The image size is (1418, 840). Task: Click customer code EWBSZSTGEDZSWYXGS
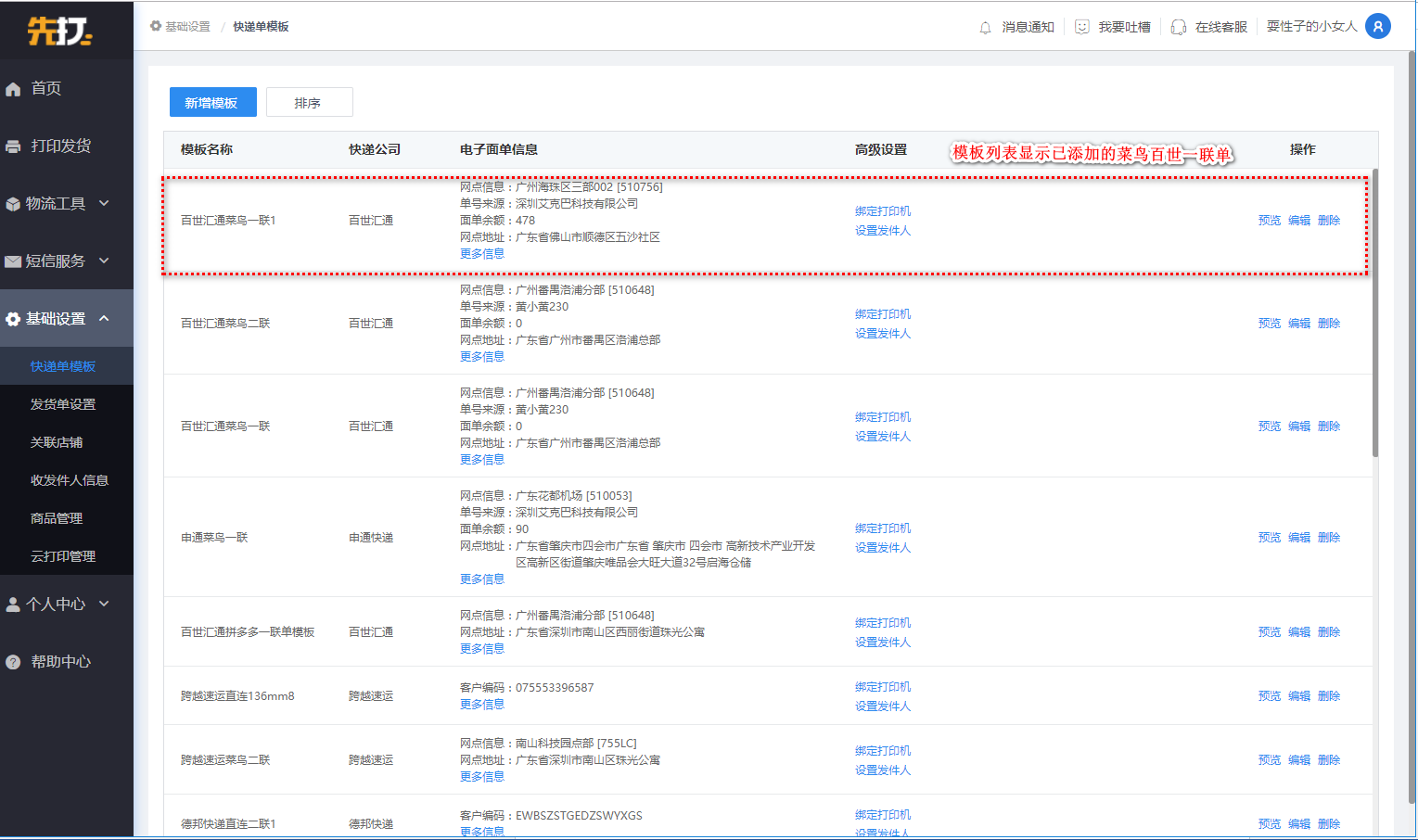tap(579, 816)
